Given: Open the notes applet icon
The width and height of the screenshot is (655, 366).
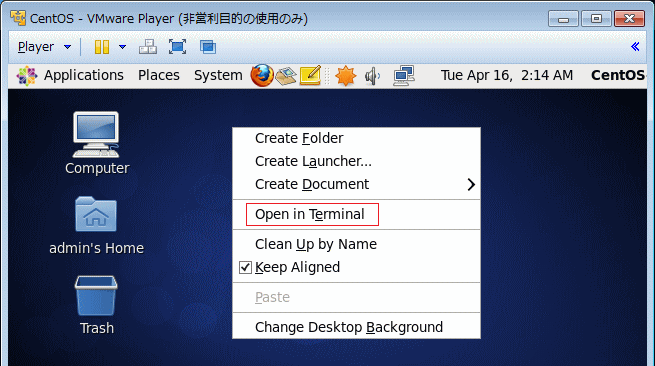Looking at the screenshot, I should [310, 76].
